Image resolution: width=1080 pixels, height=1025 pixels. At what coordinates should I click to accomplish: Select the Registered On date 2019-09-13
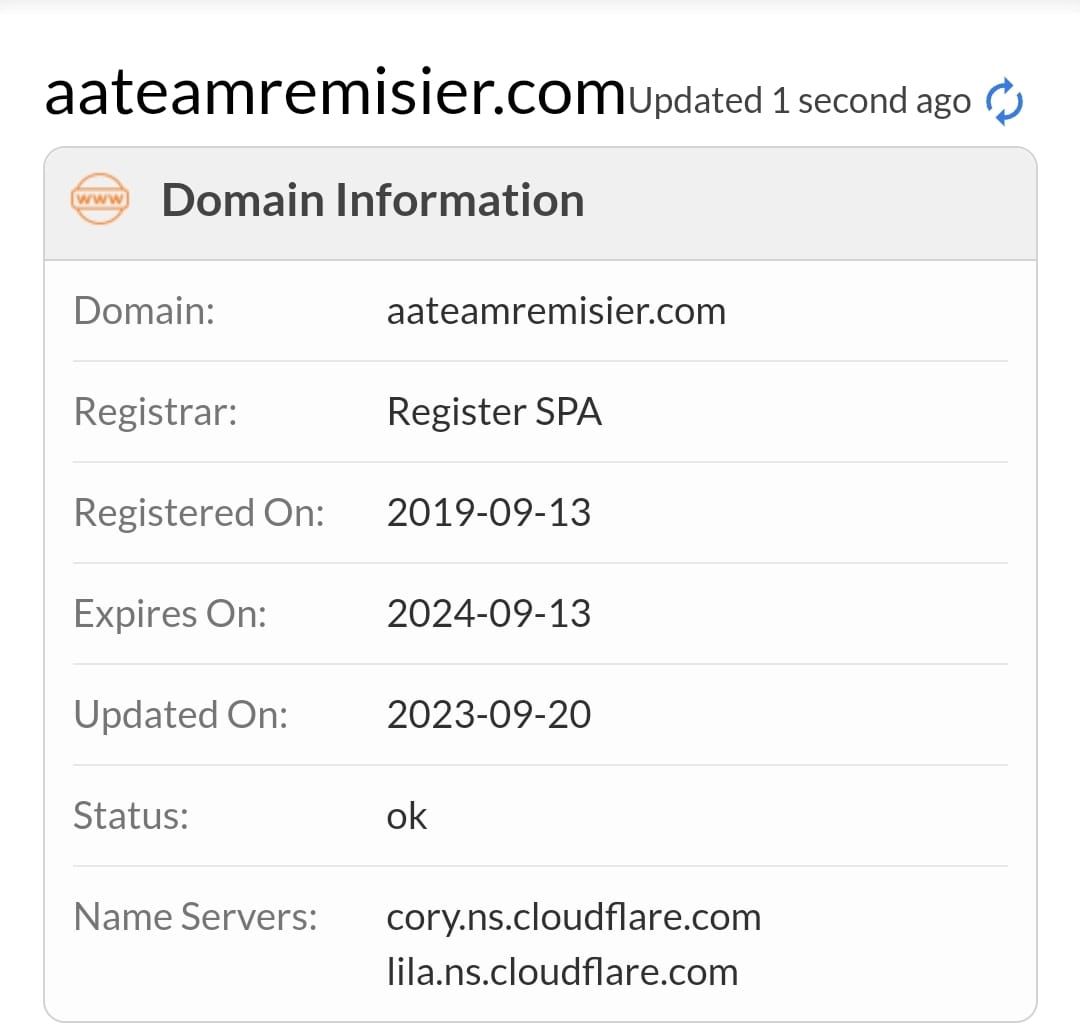tap(489, 512)
